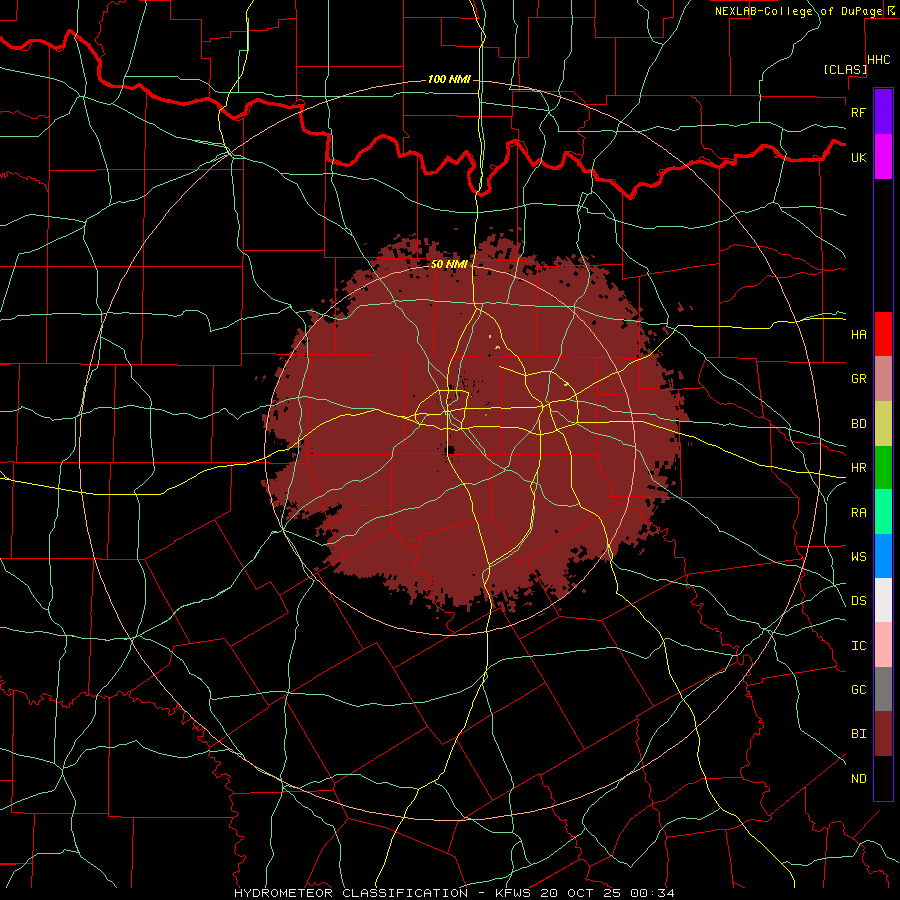Click the IC light-pink legend swatch
Image resolution: width=900 pixels, height=900 pixels.
point(883,645)
